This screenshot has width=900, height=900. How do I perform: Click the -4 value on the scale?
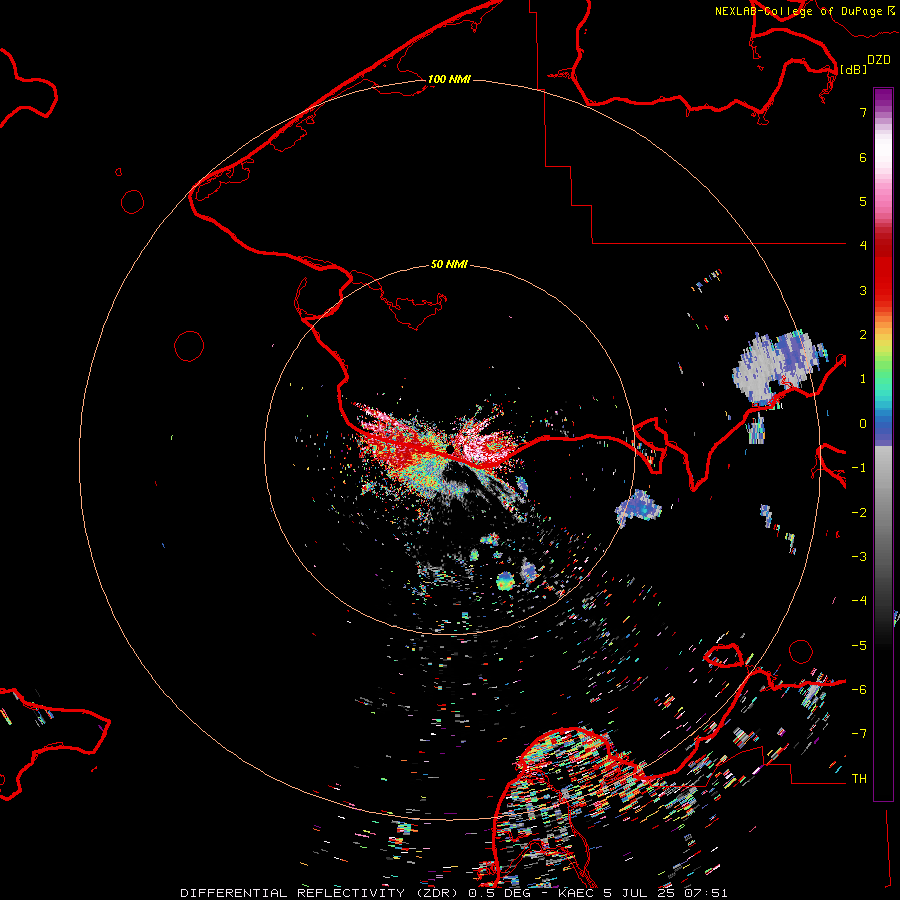coord(859,601)
